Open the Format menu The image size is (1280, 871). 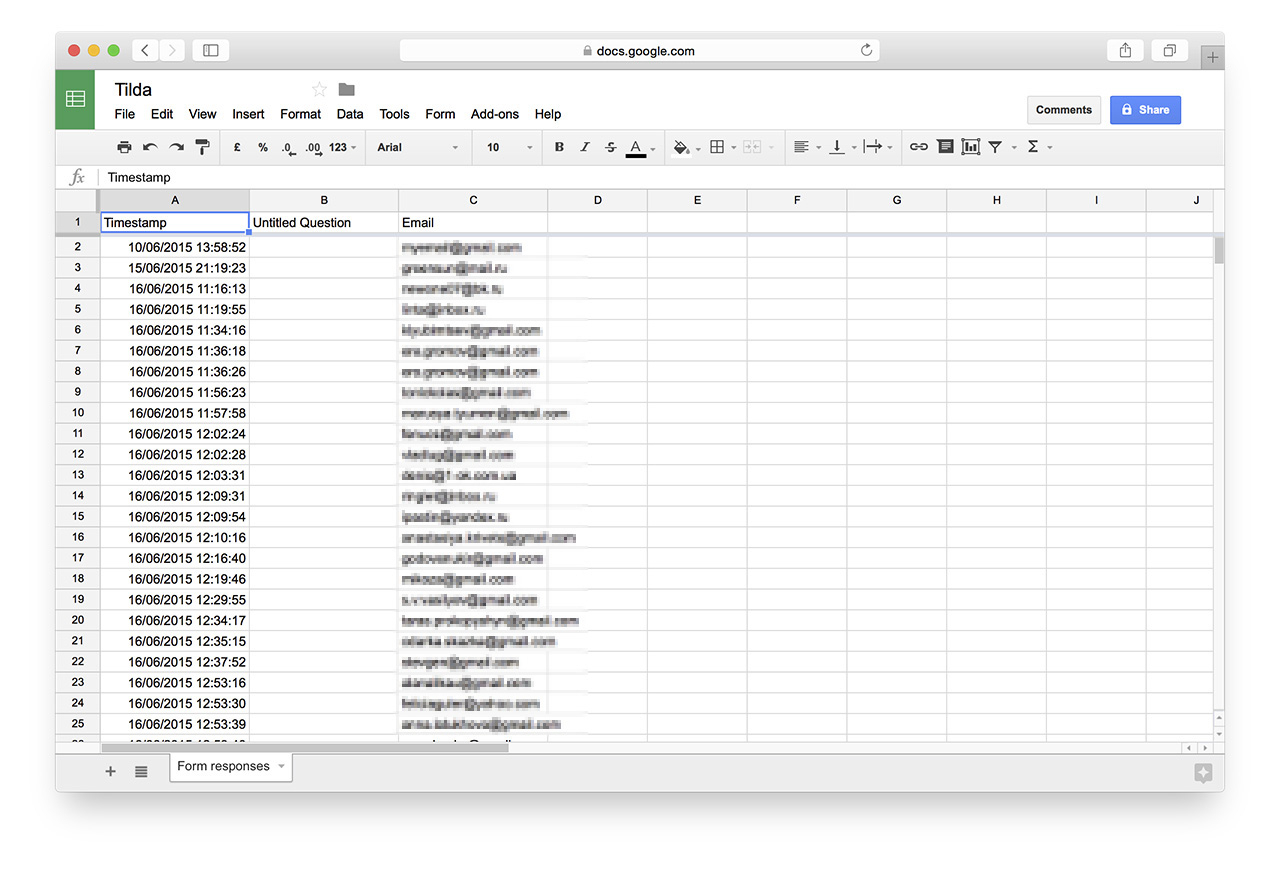coord(300,114)
